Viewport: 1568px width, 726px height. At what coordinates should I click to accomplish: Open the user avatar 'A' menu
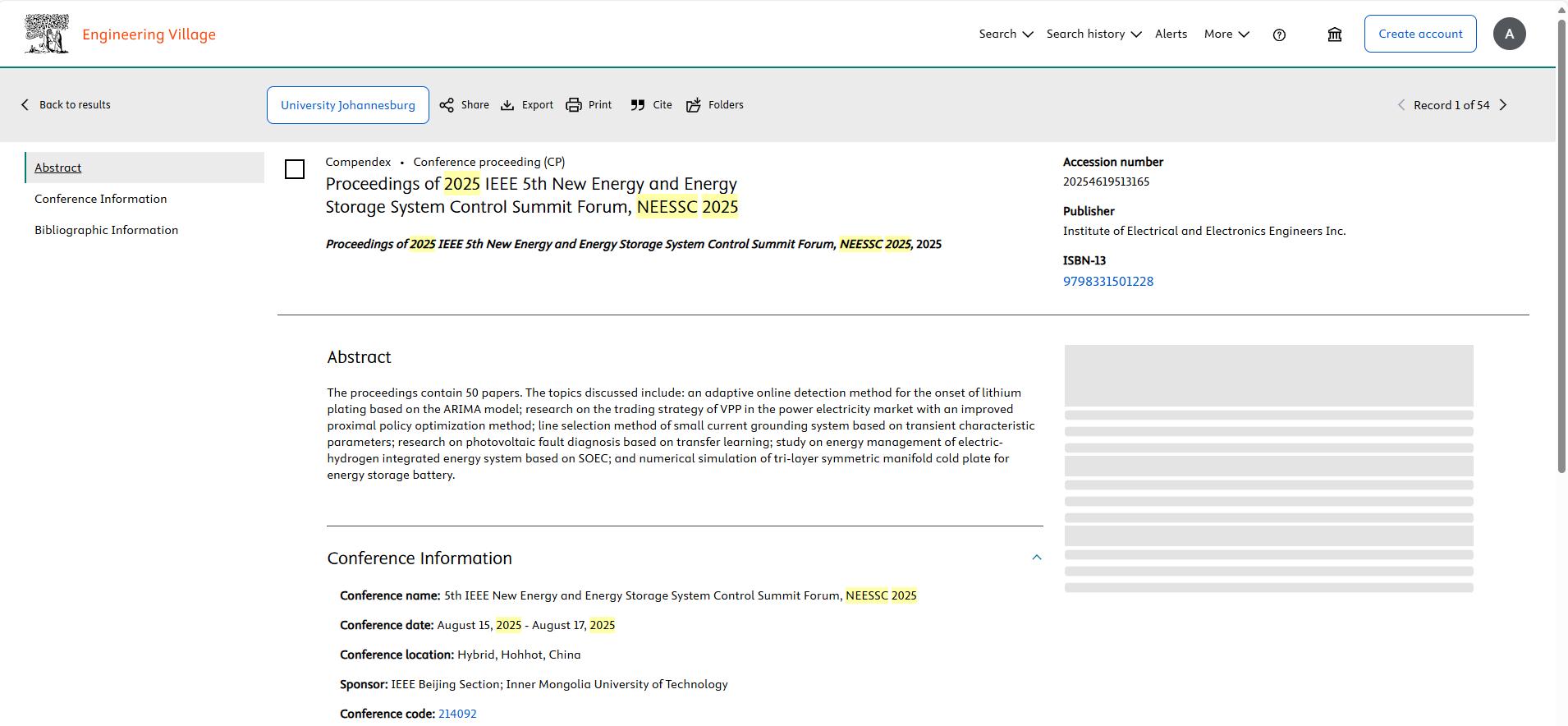click(x=1509, y=34)
